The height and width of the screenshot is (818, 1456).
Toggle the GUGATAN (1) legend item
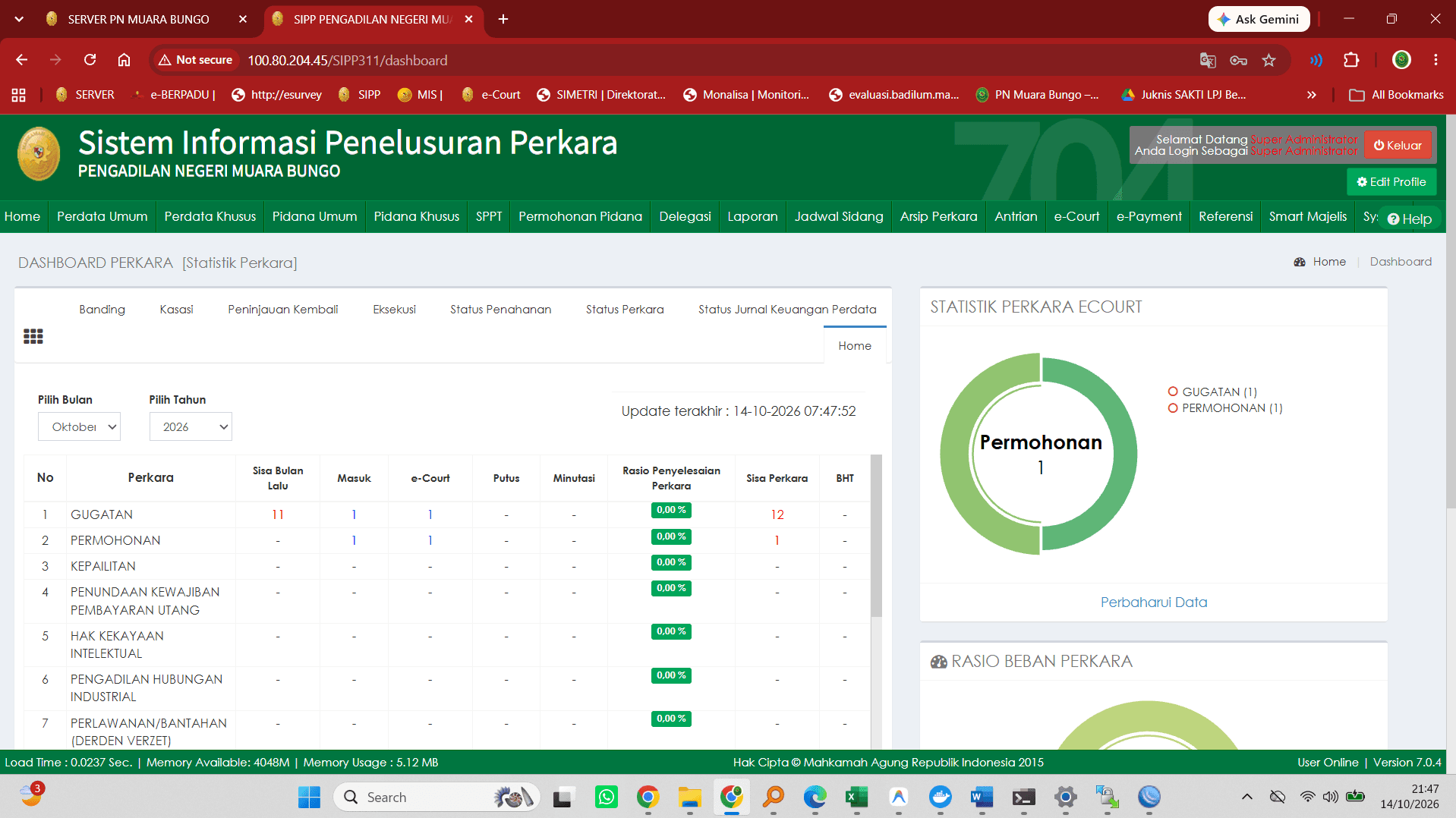[x=1212, y=392]
